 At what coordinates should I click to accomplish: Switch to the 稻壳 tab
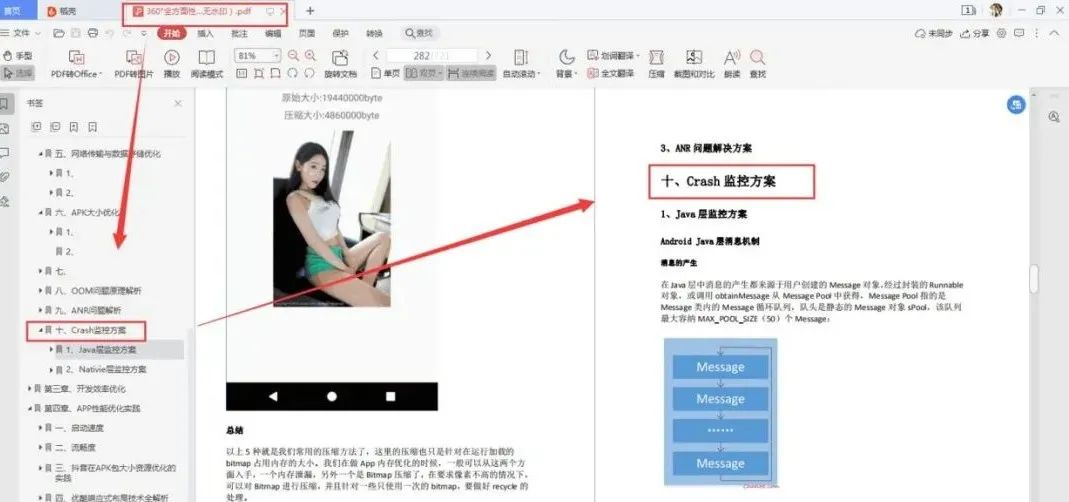point(63,11)
